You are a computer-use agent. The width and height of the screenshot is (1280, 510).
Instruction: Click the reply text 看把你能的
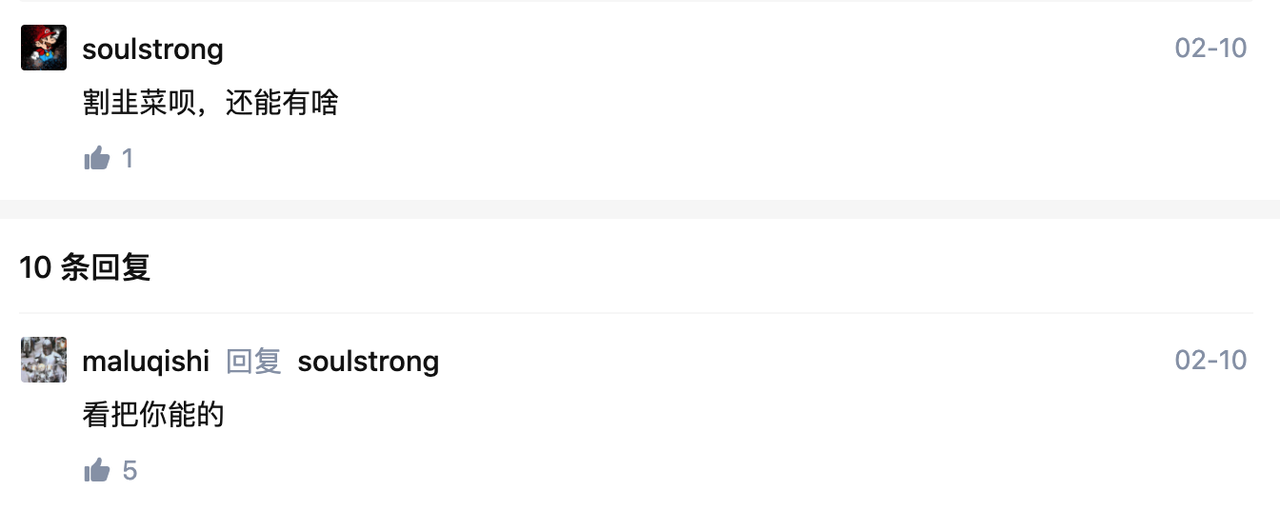153,415
